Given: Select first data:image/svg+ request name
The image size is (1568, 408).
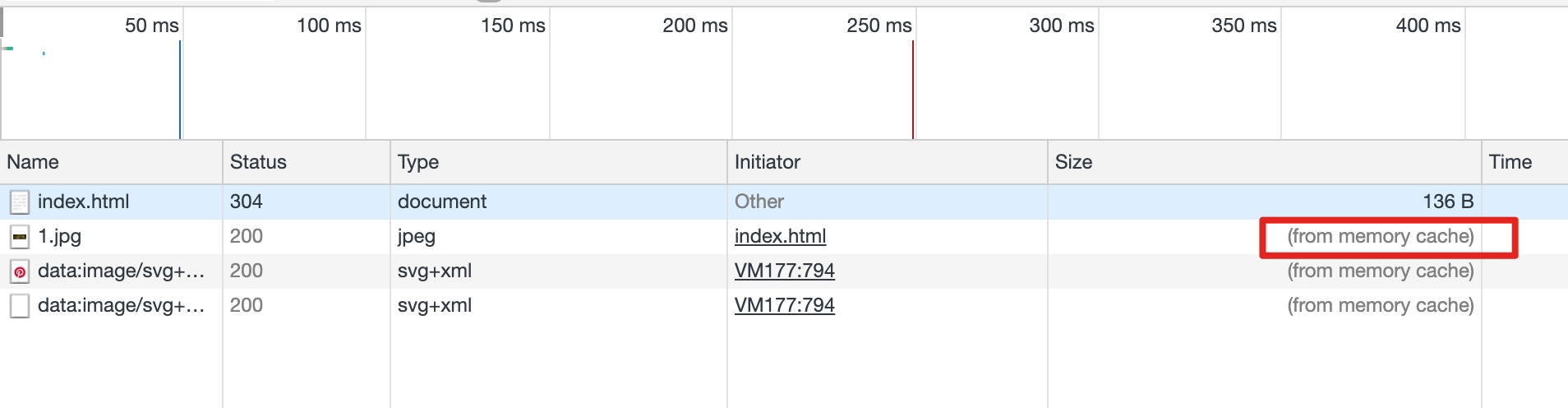Looking at the screenshot, I should (121, 271).
